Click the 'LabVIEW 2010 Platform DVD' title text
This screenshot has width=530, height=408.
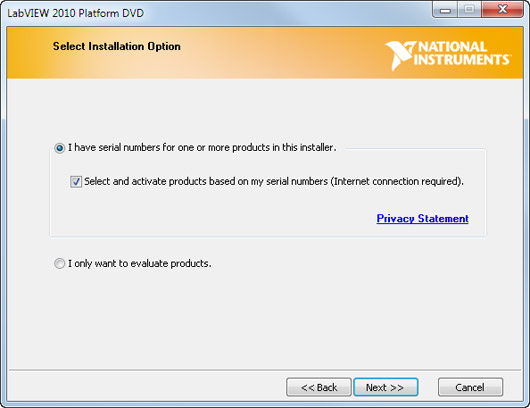[76, 13]
